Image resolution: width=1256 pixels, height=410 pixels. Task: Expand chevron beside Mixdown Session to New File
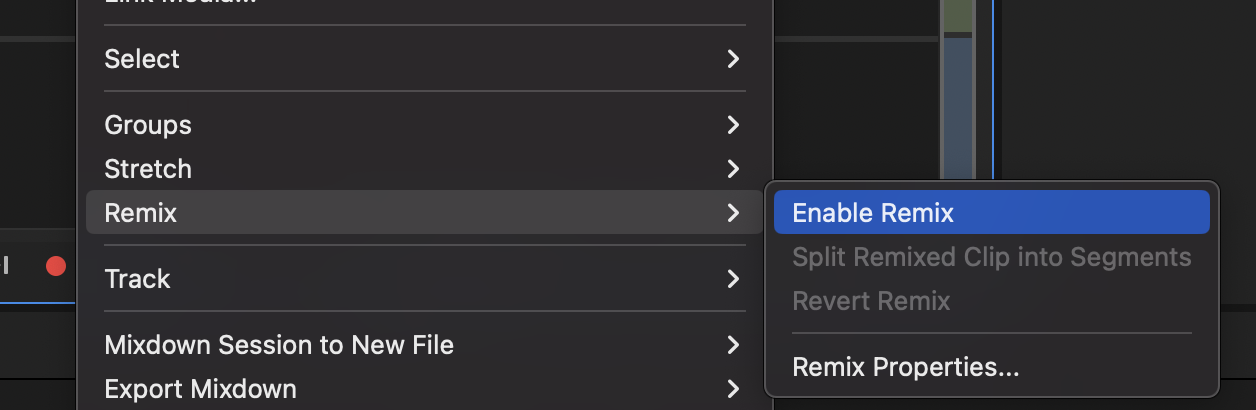point(733,345)
